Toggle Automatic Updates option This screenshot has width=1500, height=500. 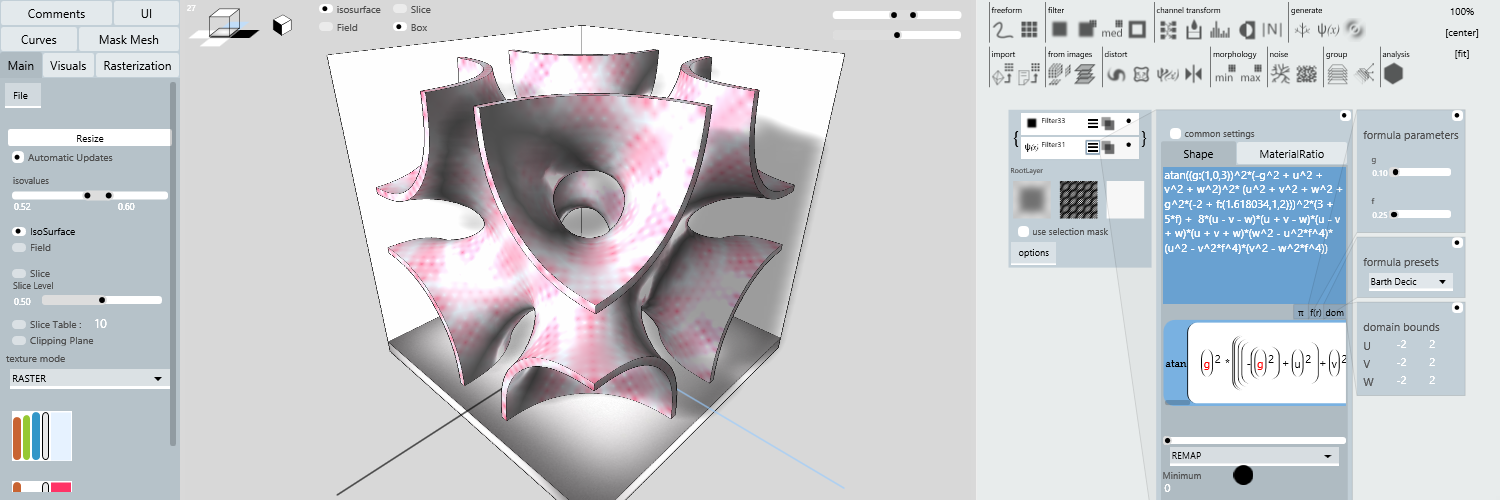(17, 158)
